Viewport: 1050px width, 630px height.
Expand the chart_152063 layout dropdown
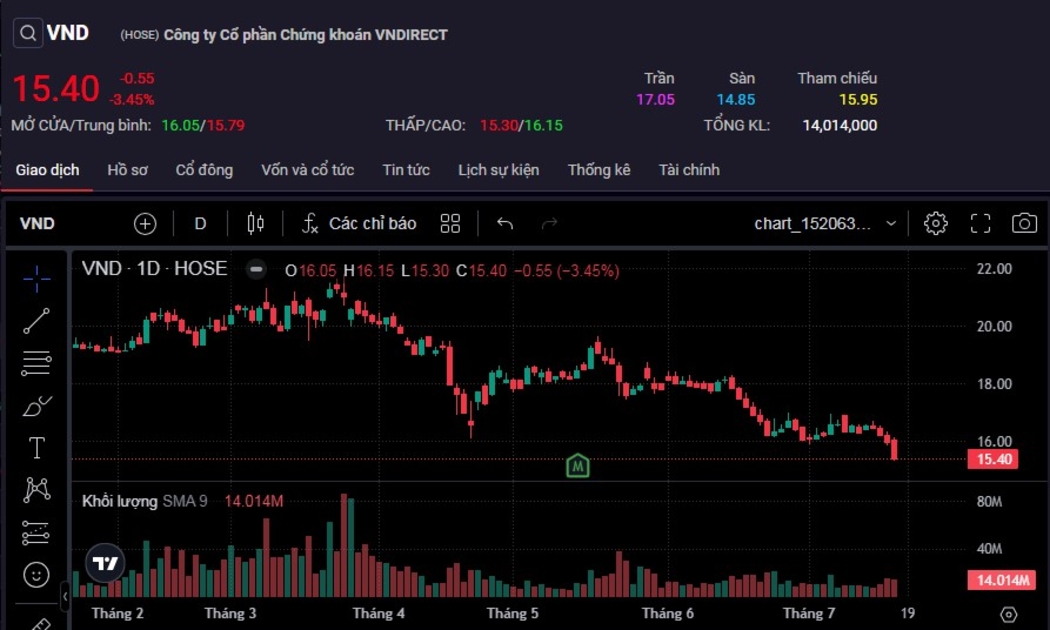click(891, 223)
